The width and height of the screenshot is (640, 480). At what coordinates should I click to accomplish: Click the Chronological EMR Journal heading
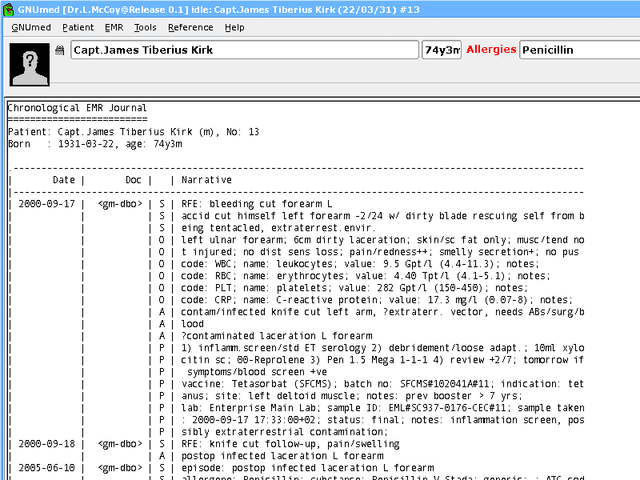77,108
